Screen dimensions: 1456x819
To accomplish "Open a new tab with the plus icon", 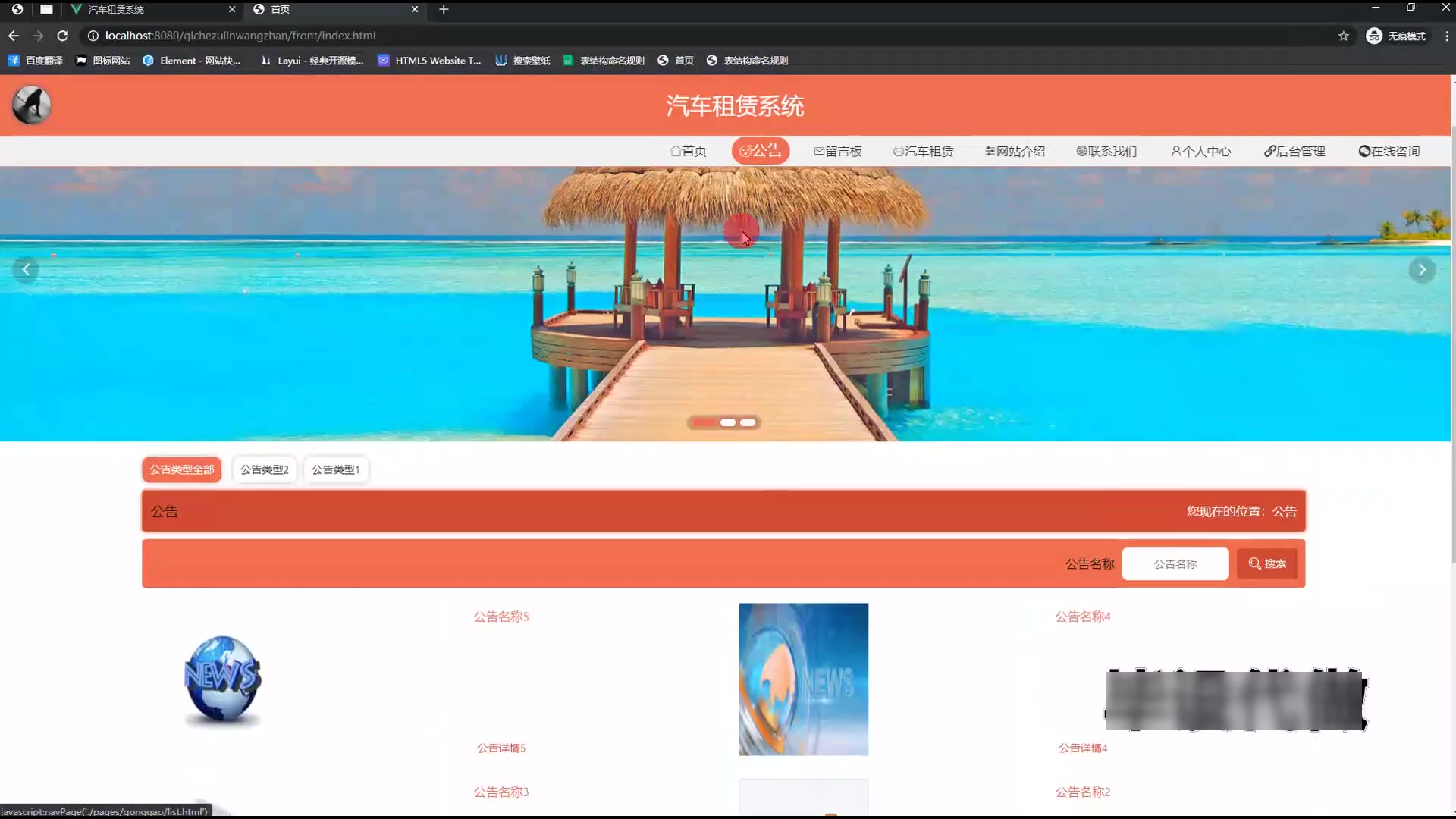I will click(444, 9).
